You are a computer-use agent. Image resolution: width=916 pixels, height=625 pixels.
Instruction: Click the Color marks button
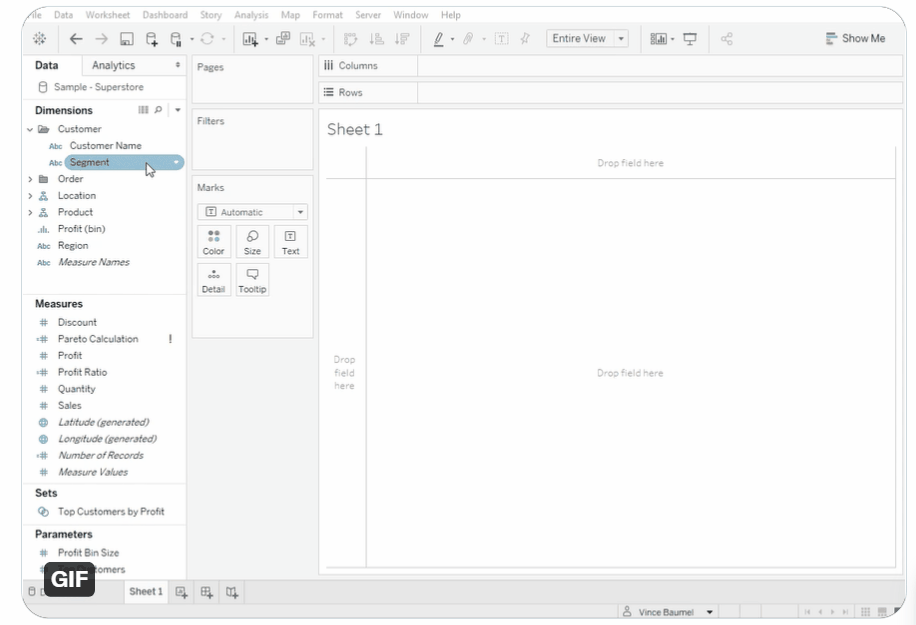tap(213, 242)
